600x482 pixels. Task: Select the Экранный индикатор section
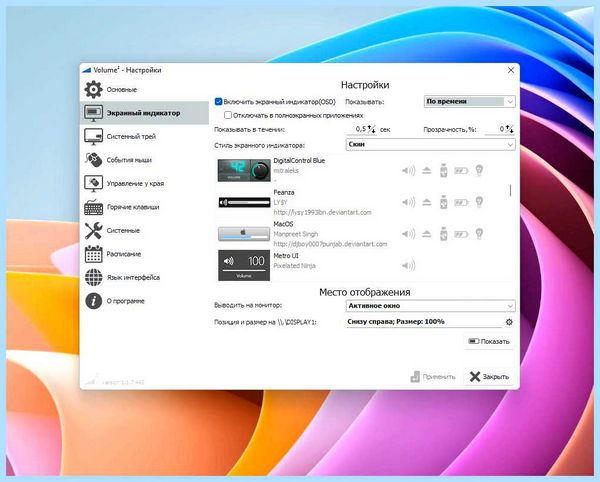pyautogui.click(x=145, y=113)
